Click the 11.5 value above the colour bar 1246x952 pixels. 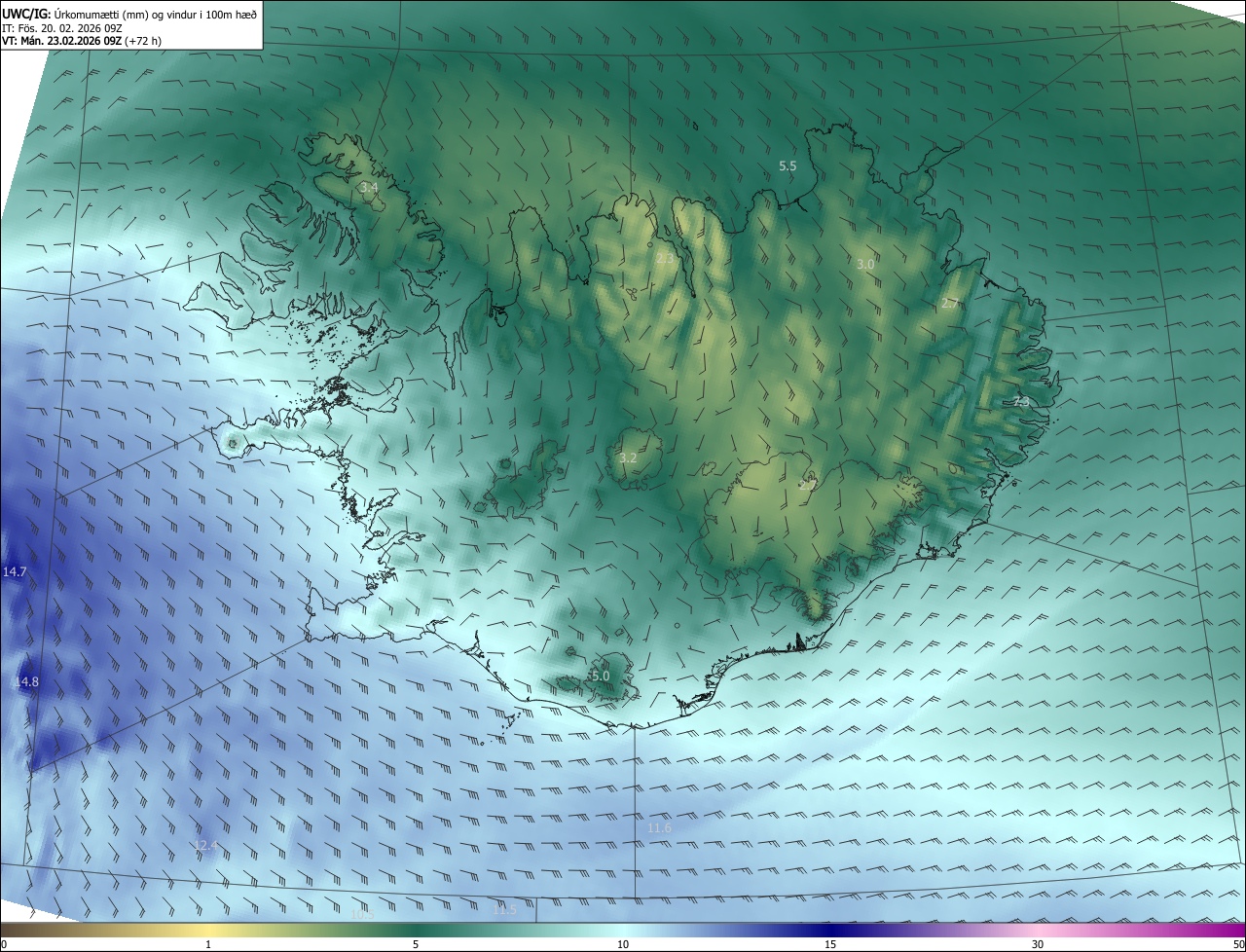click(x=504, y=910)
